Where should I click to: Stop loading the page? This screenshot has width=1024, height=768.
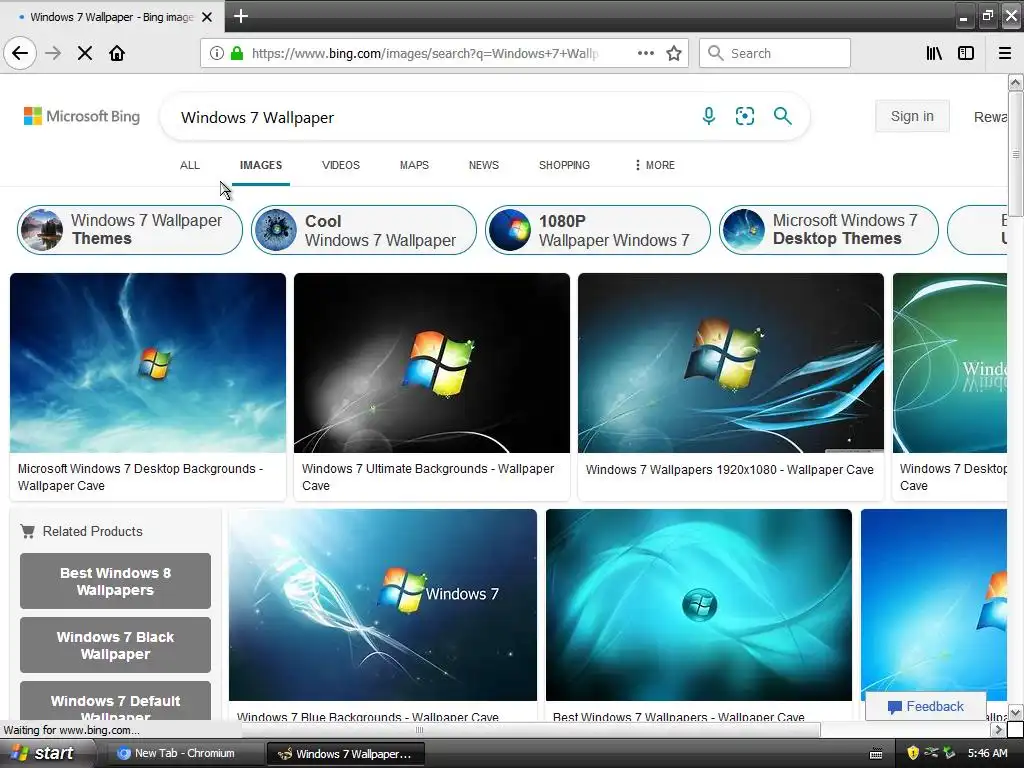pyautogui.click(x=85, y=53)
